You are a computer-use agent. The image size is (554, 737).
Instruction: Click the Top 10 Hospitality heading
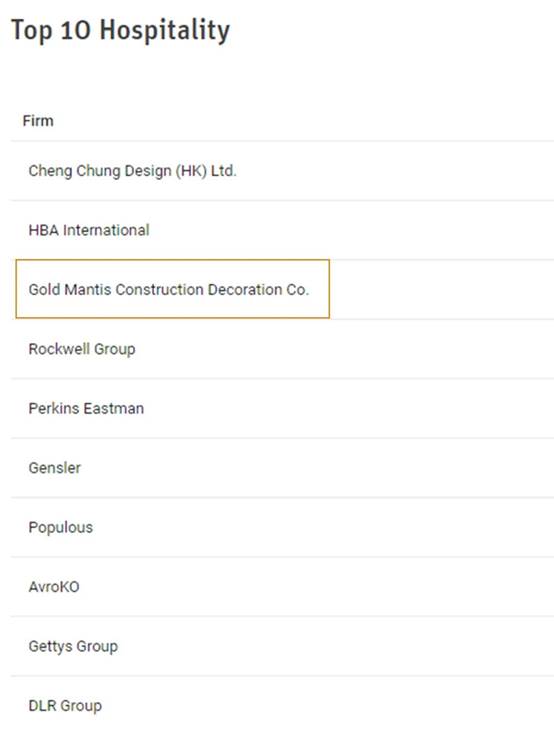point(120,31)
